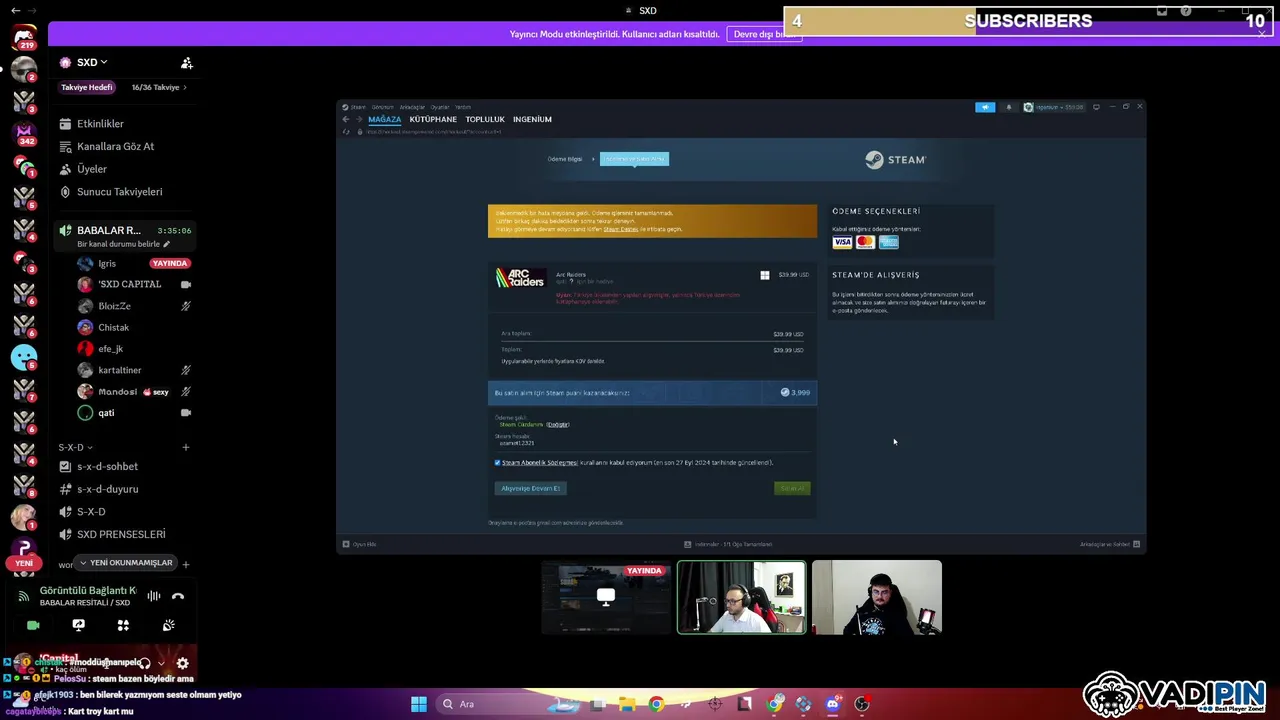The width and height of the screenshot is (1280, 720).
Task: Select voice user Mandosi
Action: [x=118, y=392]
